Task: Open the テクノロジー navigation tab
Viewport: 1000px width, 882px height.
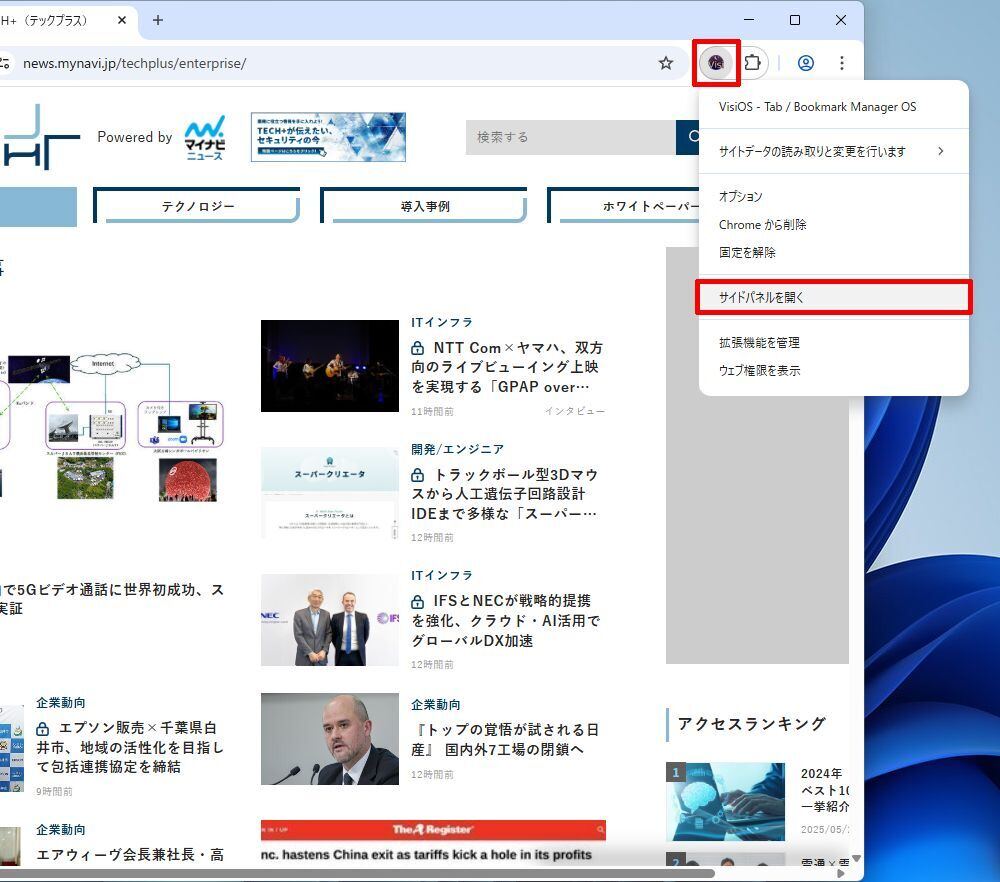Action: (197, 206)
